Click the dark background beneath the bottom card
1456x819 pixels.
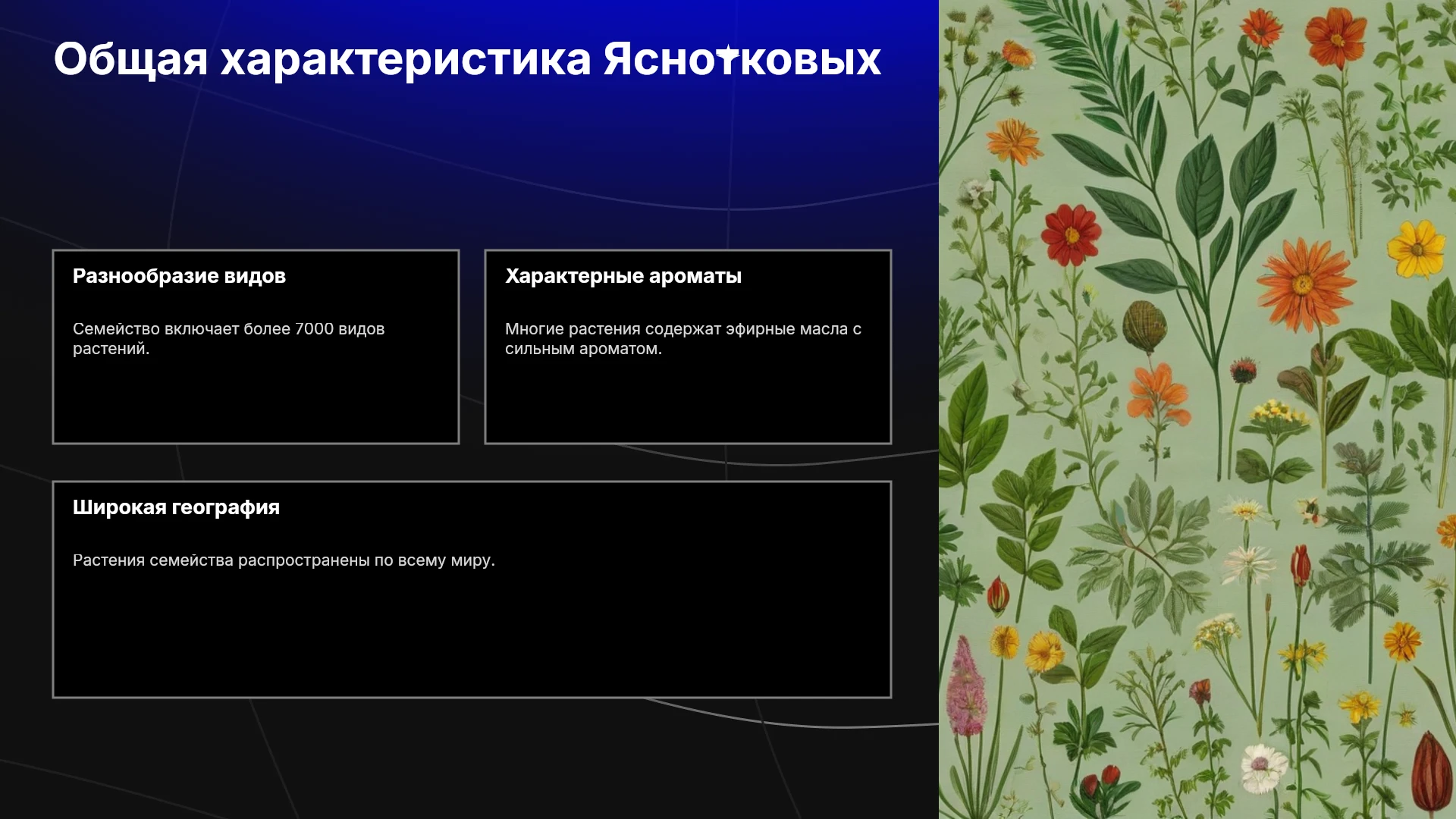[470, 758]
